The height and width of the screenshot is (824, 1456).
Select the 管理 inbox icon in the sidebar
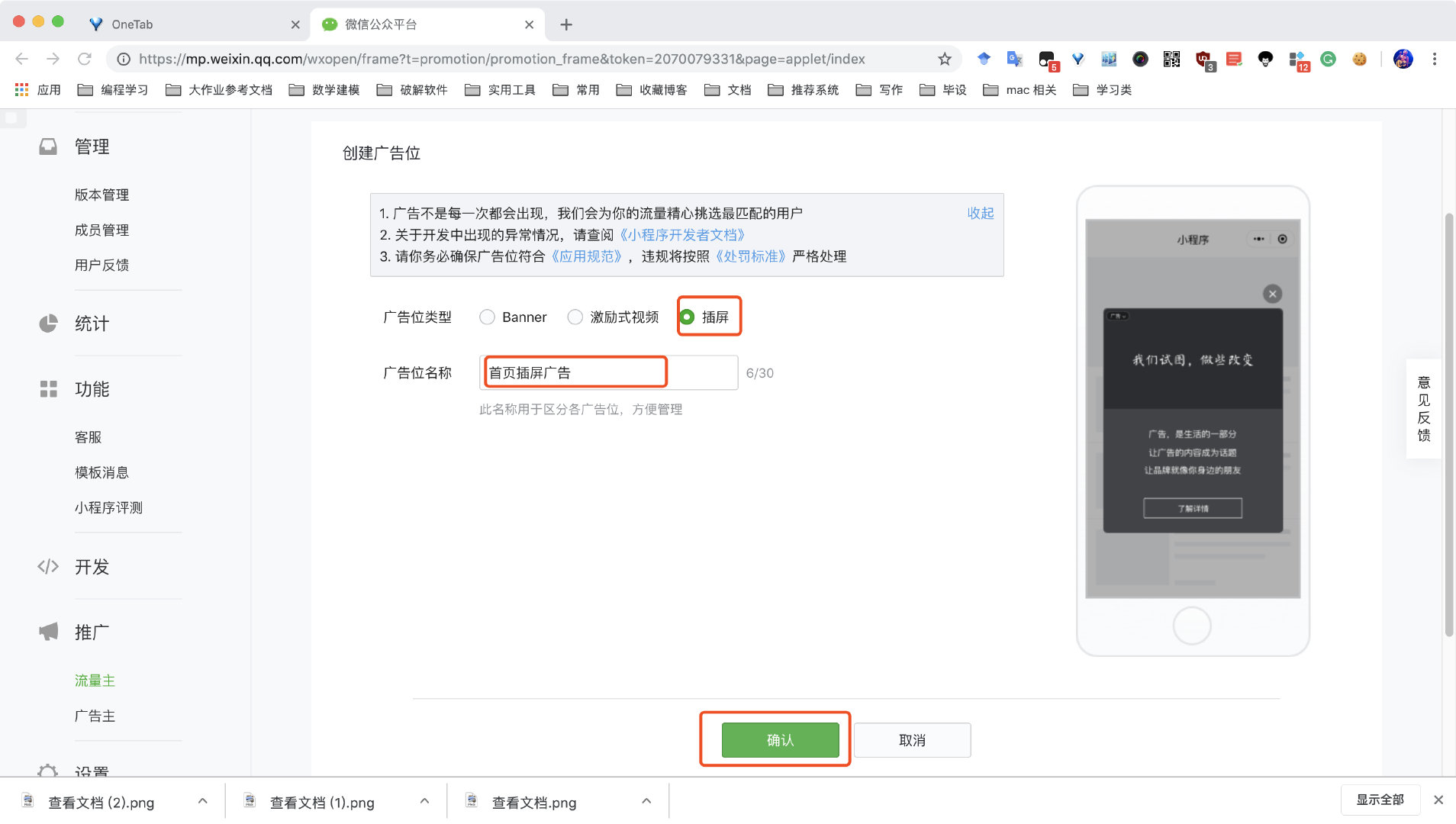(47, 146)
